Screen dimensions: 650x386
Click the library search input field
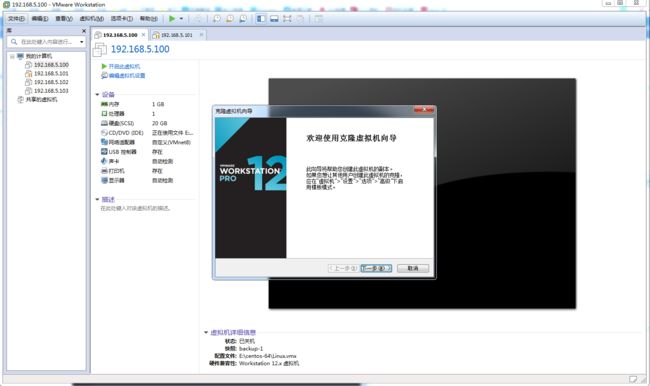tap(46, 42)
